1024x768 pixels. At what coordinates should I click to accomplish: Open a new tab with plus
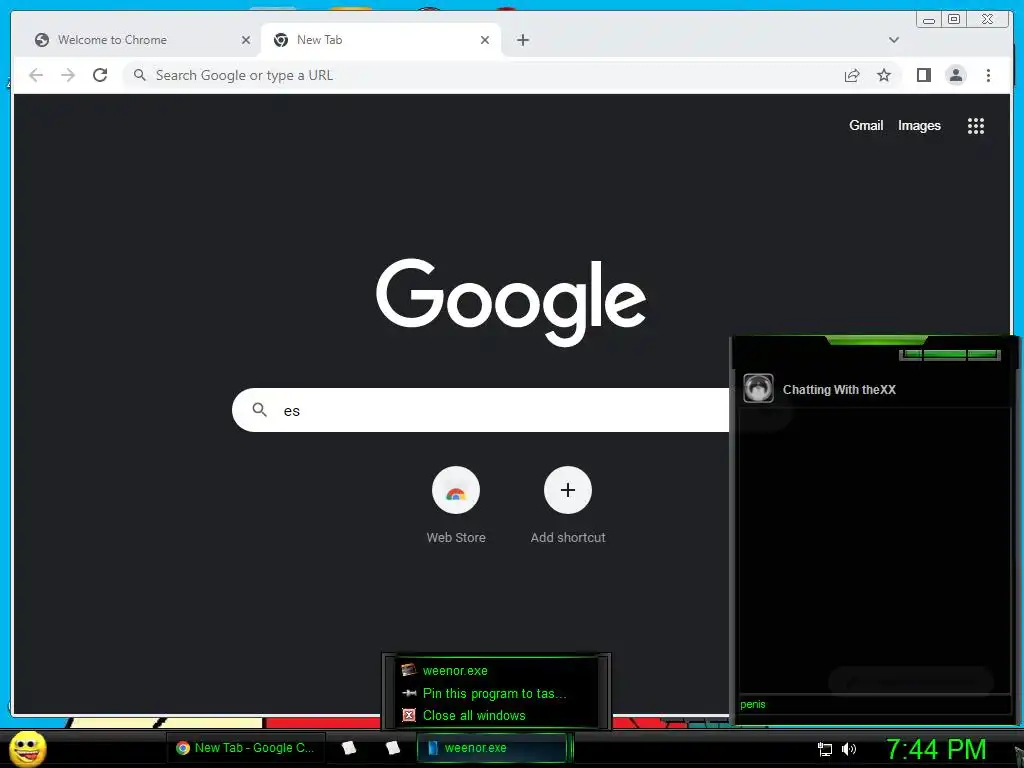(x=522, y=40)
